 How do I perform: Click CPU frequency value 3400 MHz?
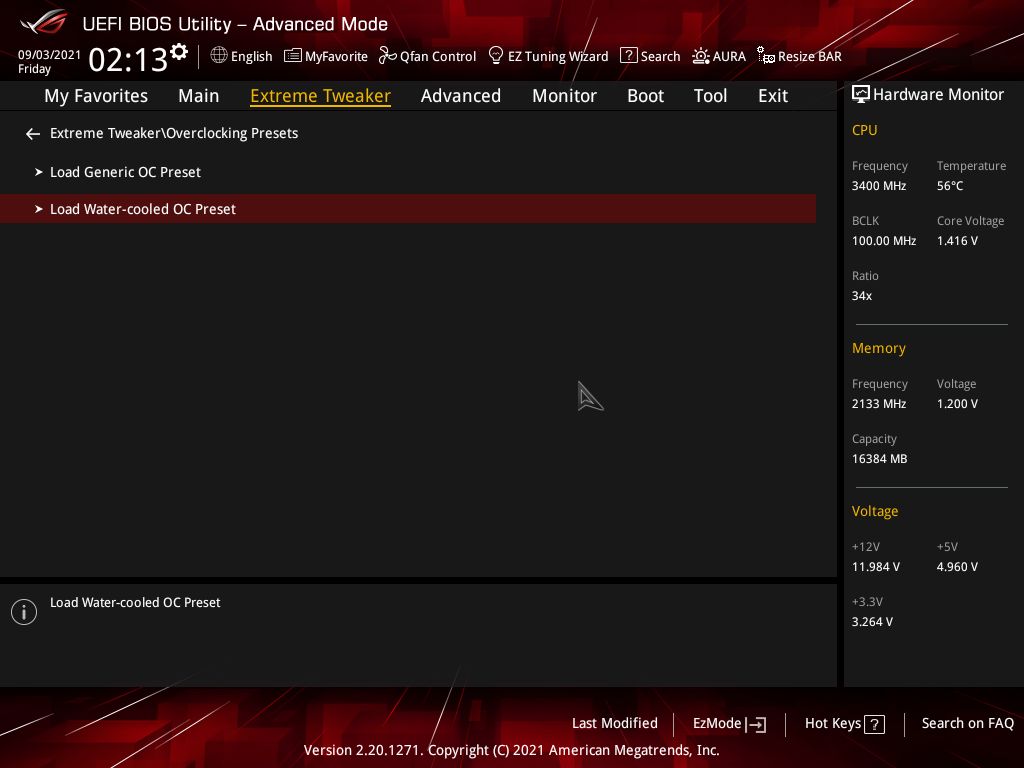pos(879,186)
